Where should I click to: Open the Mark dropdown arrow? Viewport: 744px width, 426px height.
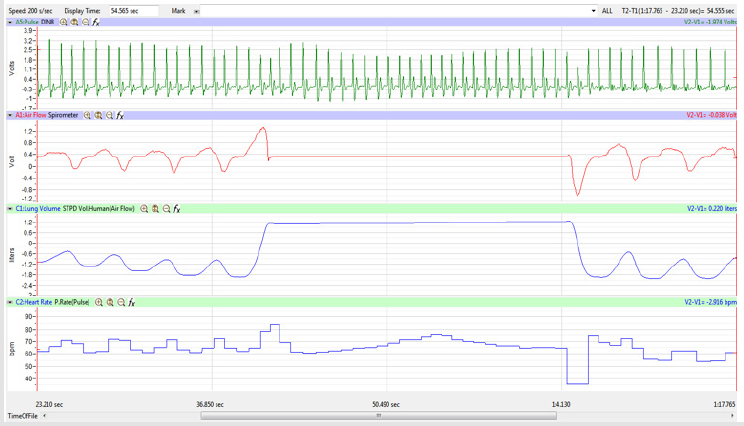(x=196, y=11)
